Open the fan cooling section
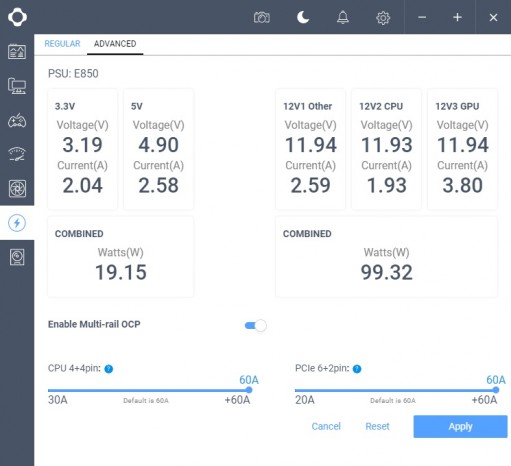Viewport: 511px width, 466px height. (17, 189)
